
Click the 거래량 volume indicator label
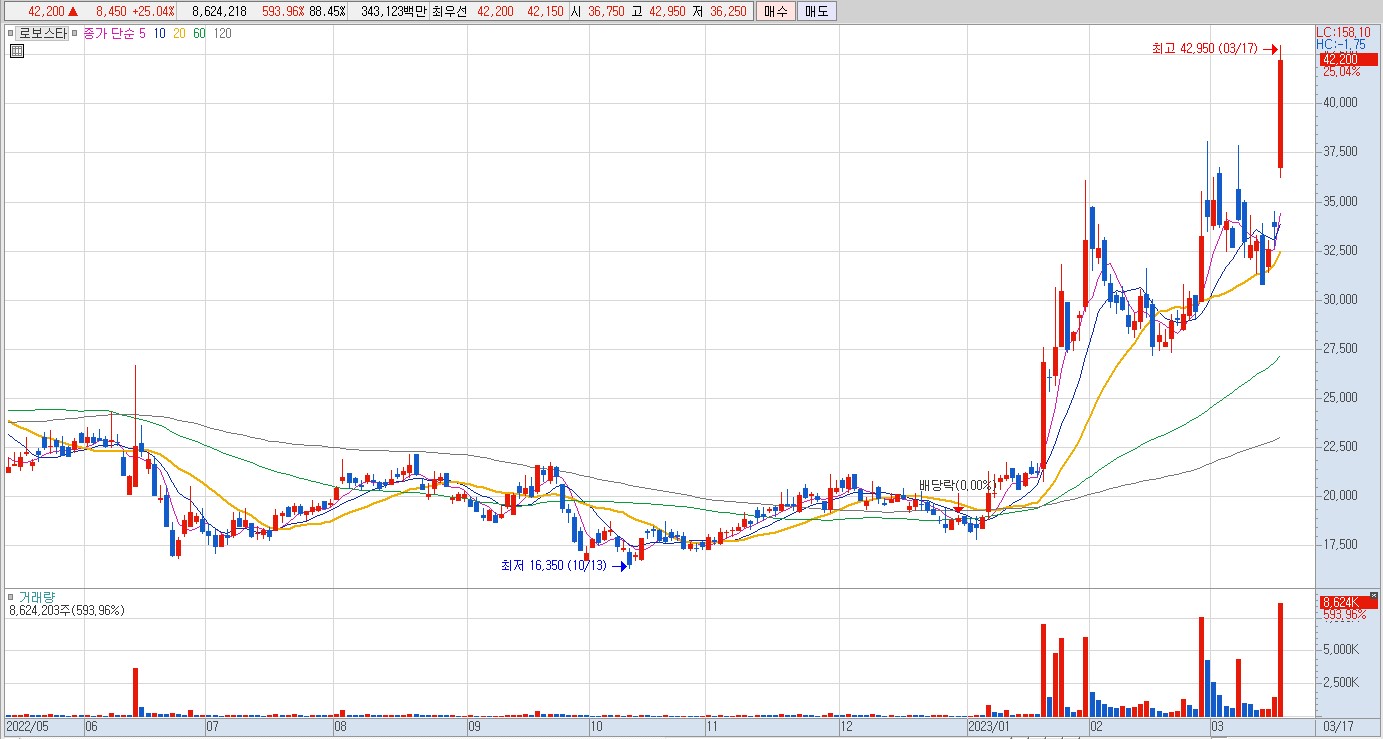point(37,597)
